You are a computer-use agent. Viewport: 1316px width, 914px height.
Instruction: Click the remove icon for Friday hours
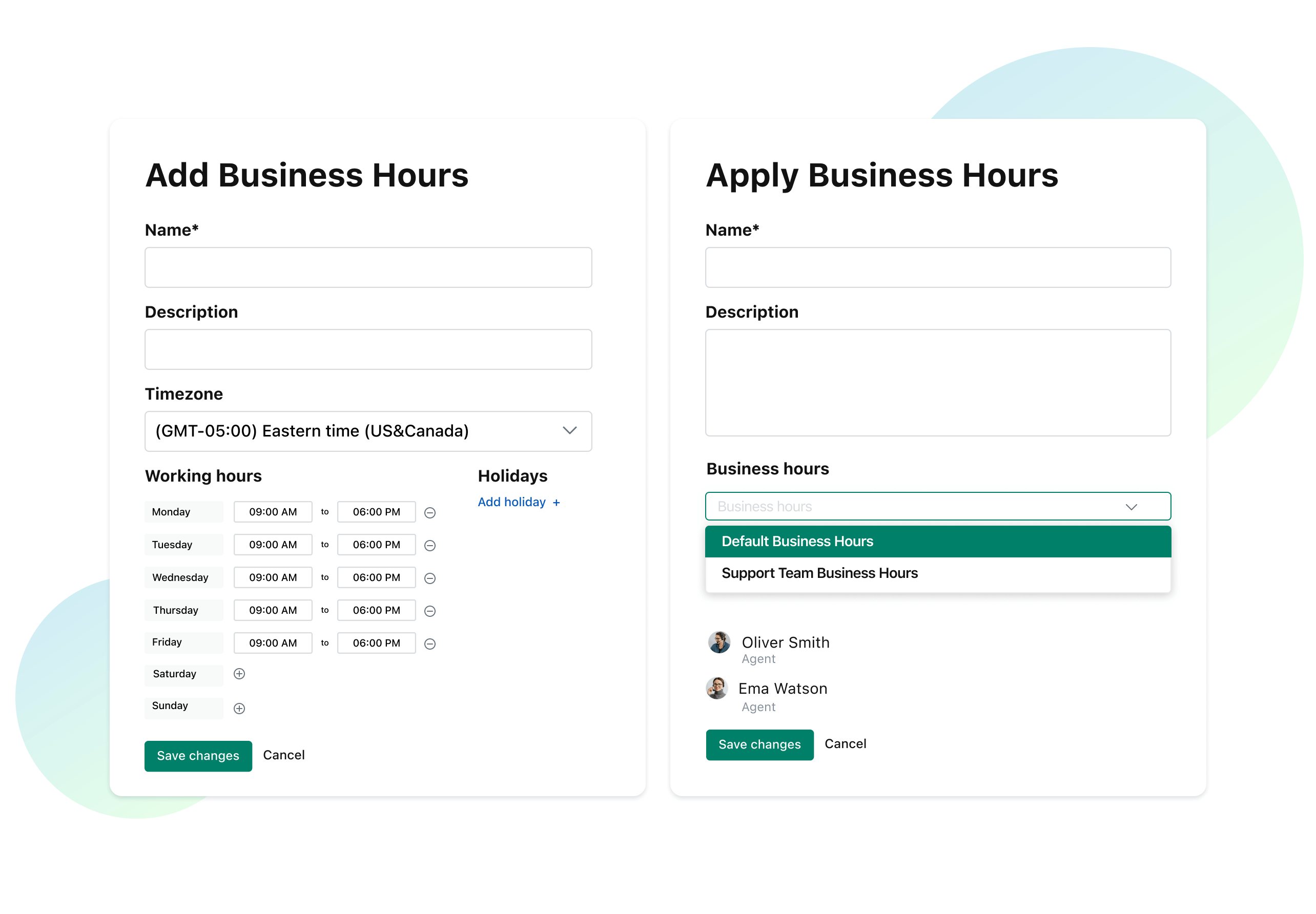pos(430,643)
